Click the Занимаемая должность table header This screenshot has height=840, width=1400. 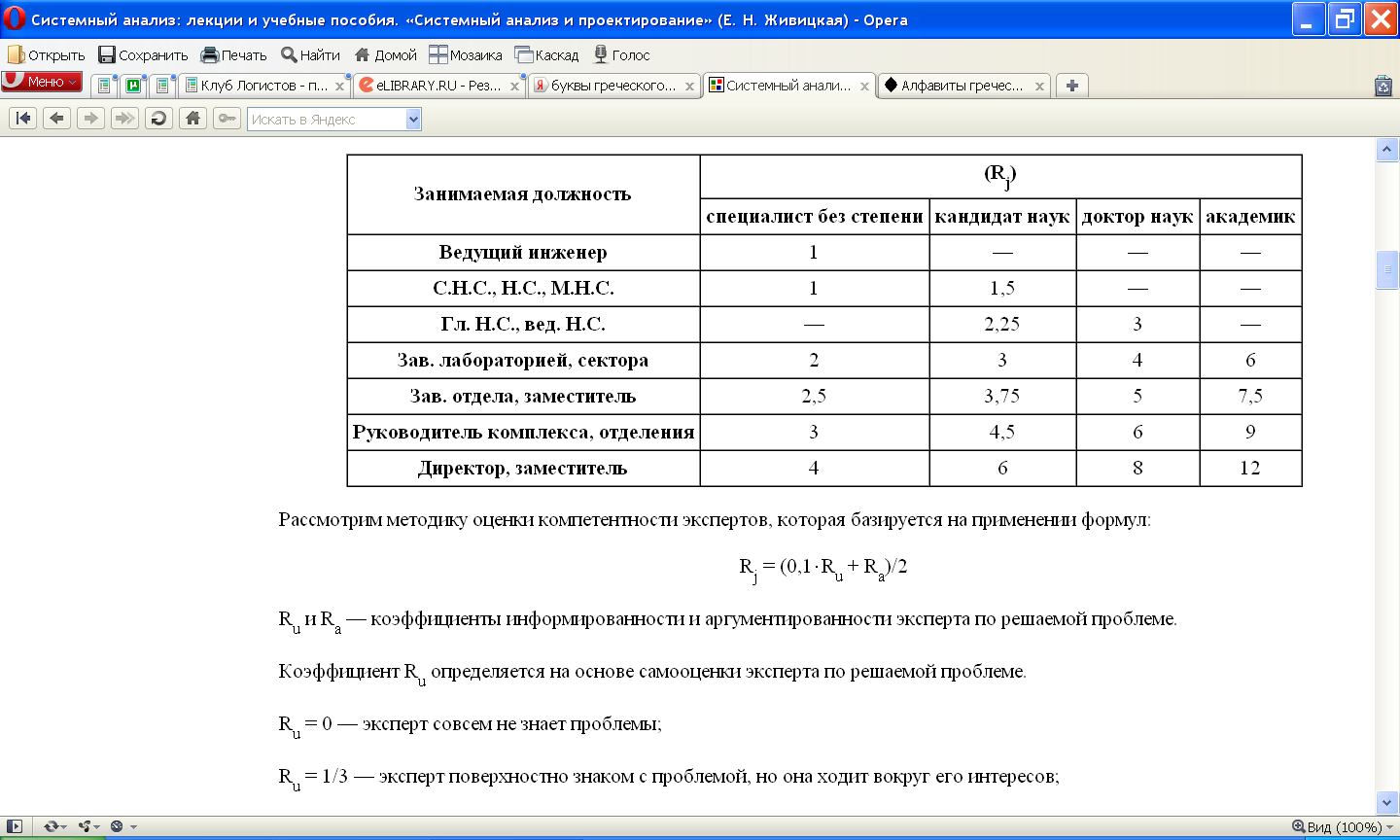click(x=522, y=193)
